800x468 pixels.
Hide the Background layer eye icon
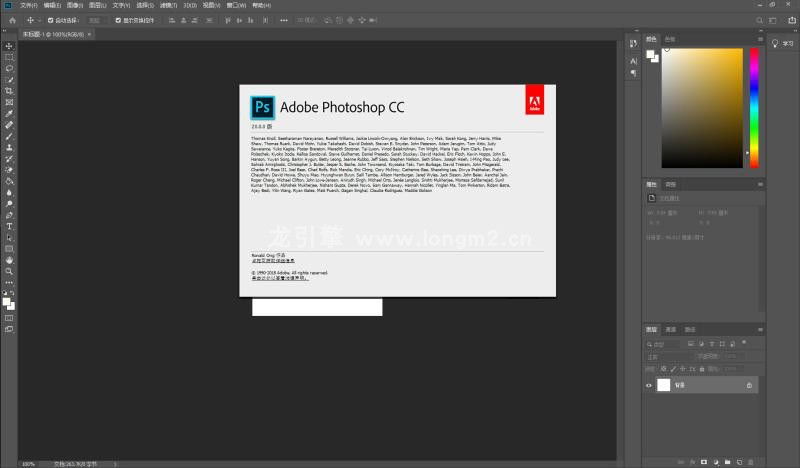coord(649,385)
